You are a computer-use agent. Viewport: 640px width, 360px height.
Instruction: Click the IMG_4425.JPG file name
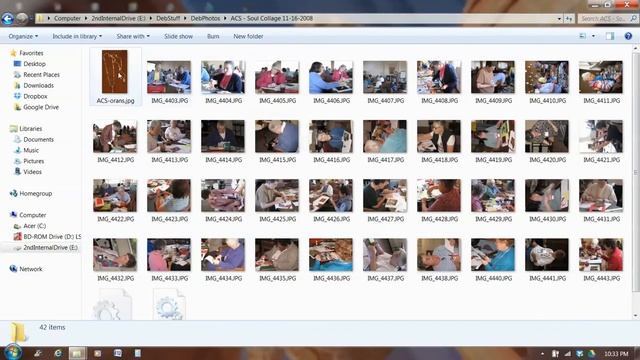278,219
